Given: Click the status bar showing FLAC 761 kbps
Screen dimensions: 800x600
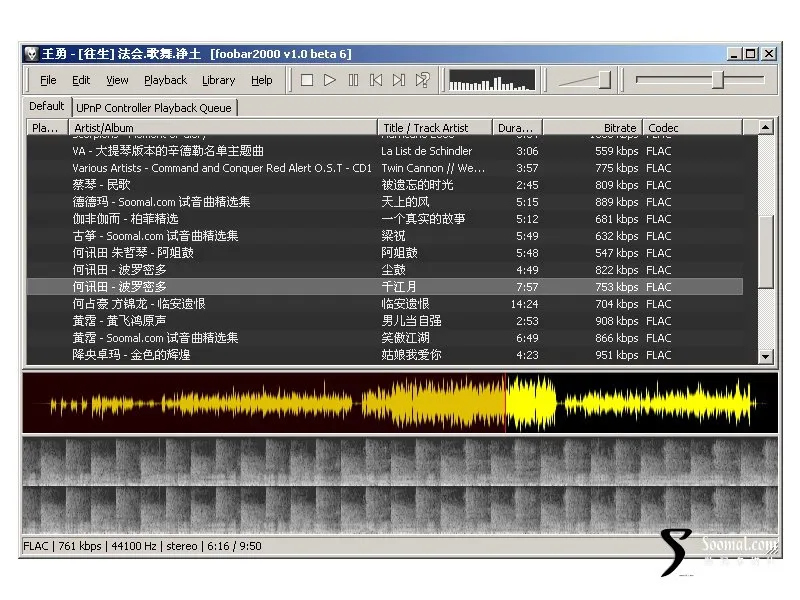Looking at the screenshot, I should coord(142,546).
